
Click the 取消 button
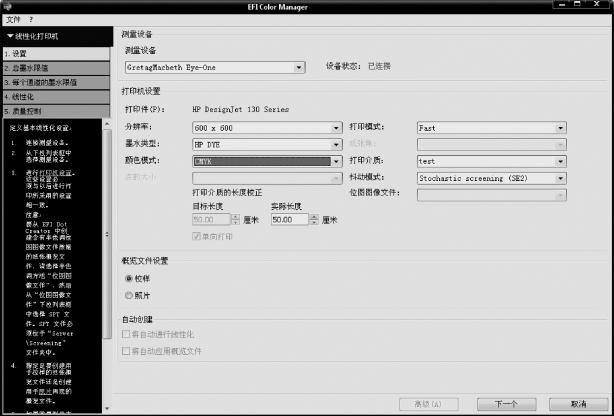pos(575,403)
